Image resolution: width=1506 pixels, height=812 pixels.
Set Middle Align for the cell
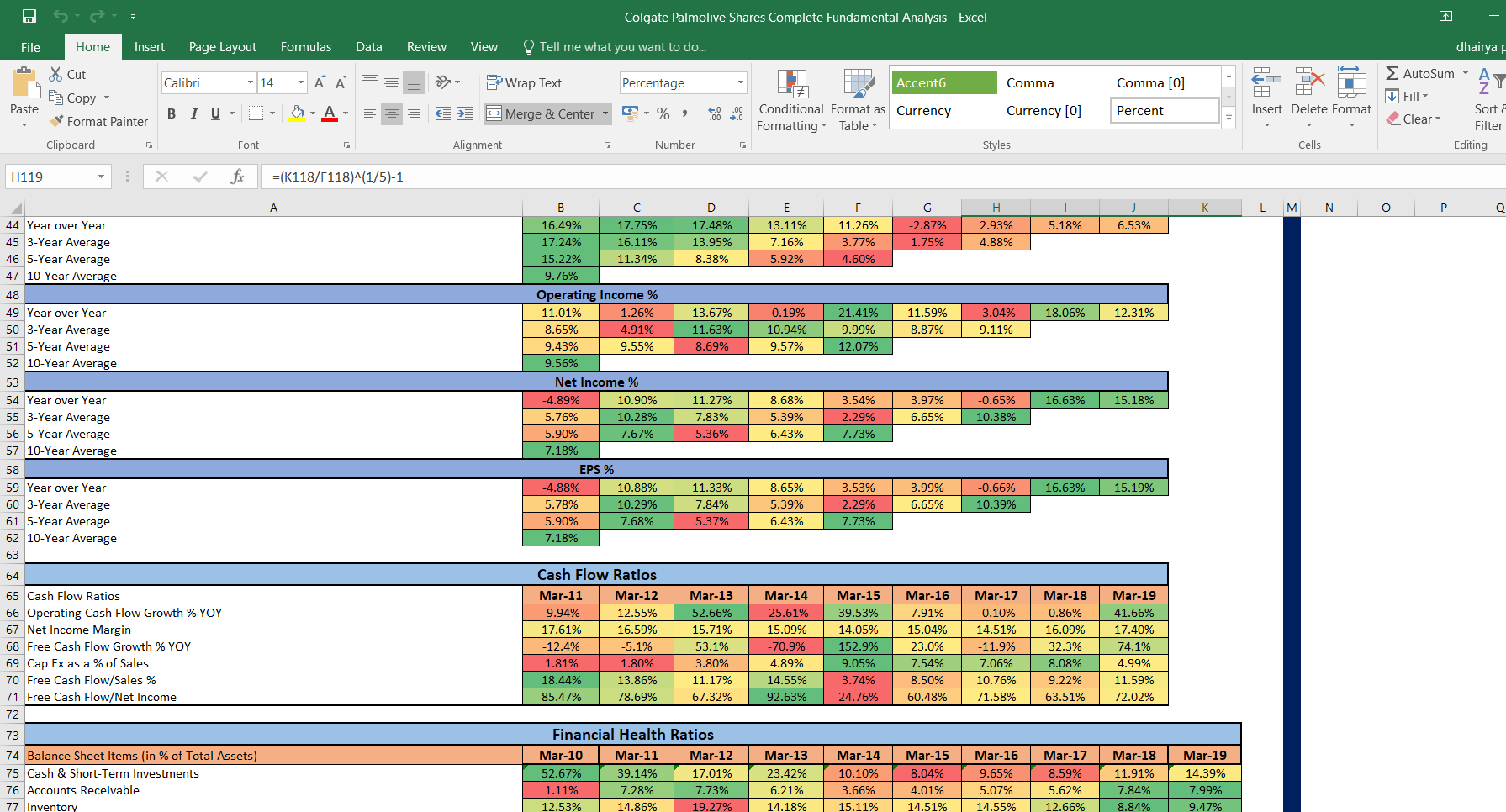[392, 82]
